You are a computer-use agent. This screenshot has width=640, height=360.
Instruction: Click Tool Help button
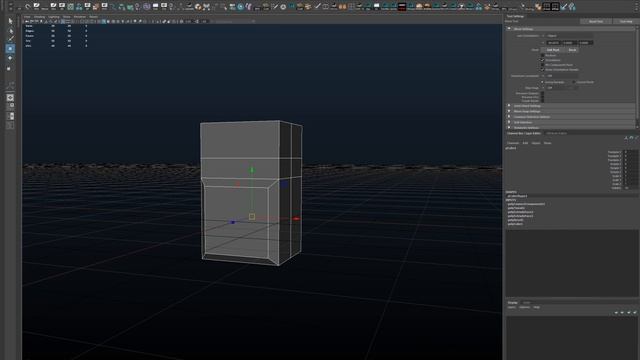pos(626,21)
